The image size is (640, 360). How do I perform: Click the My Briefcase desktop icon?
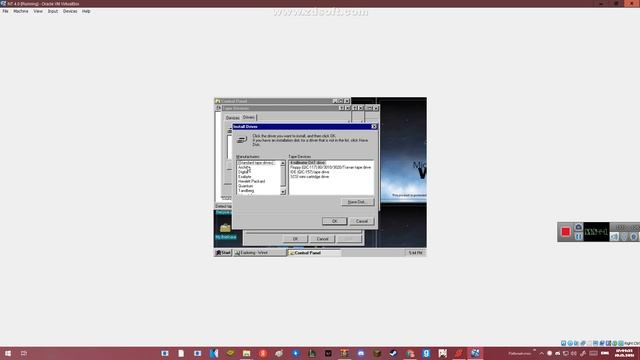tap(225, 231)
